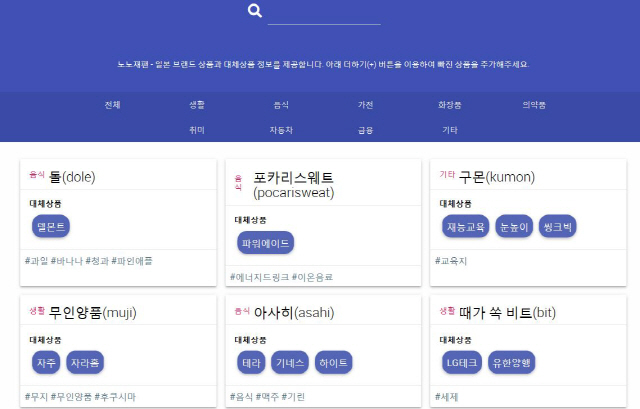The height and width of the screenshot is (409, 640).
Task: Open the 때가 쏙 비트(bit) card title
Action: point(507,313)
